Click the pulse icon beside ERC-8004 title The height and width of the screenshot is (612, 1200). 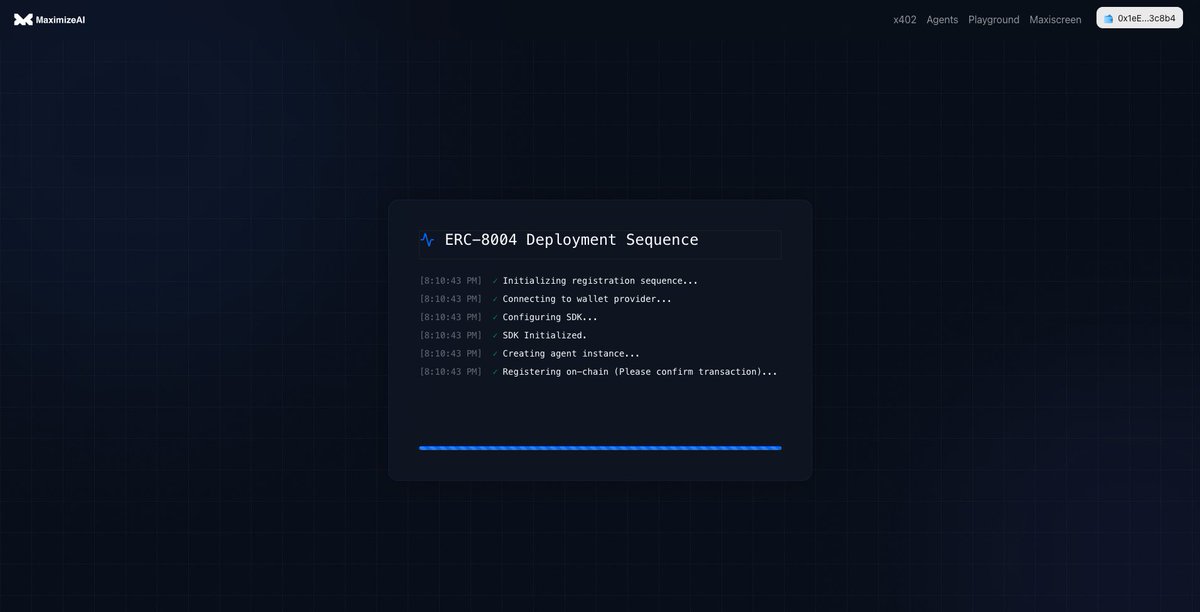click(428, 240)
